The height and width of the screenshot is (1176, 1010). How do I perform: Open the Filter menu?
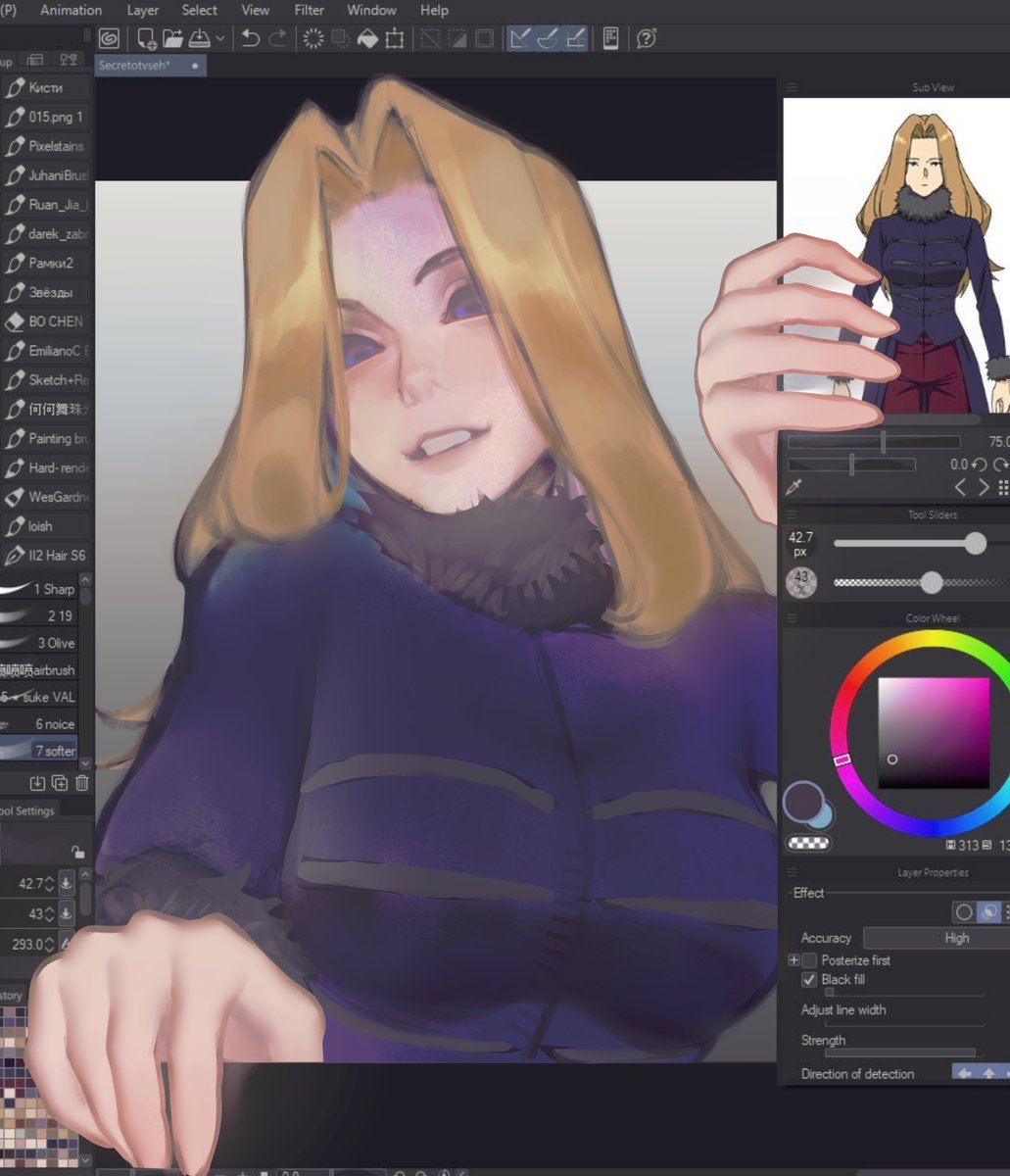310,10
